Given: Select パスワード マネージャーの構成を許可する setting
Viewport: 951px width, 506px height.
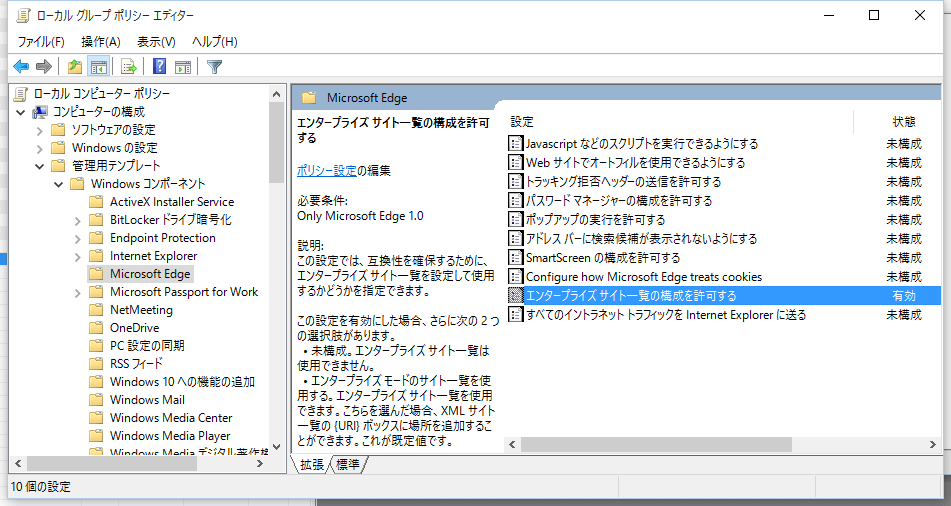Looking at the screenshot, I should coord(723,201).
